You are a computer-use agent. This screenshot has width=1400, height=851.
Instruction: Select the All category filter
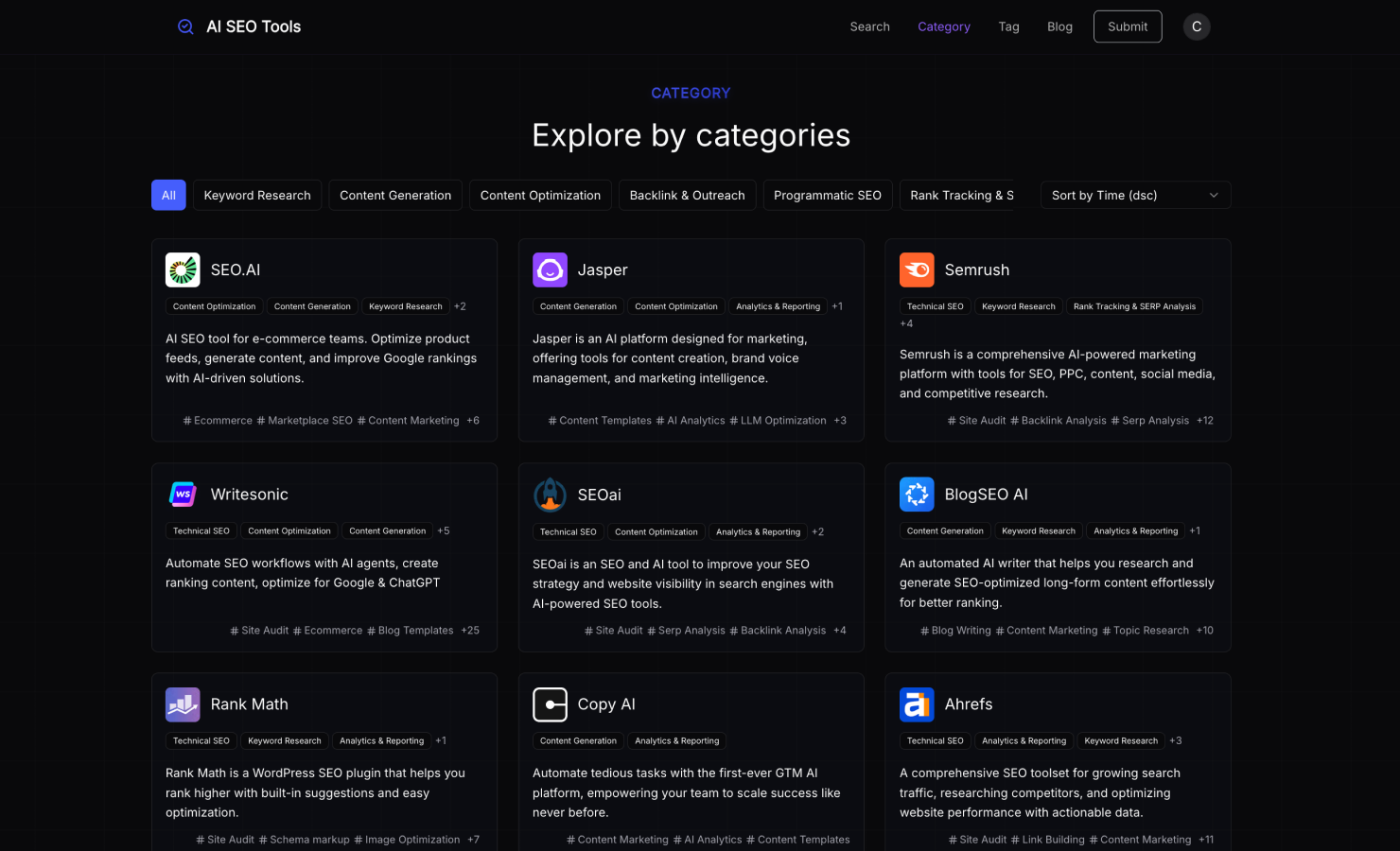click(168, 195)
